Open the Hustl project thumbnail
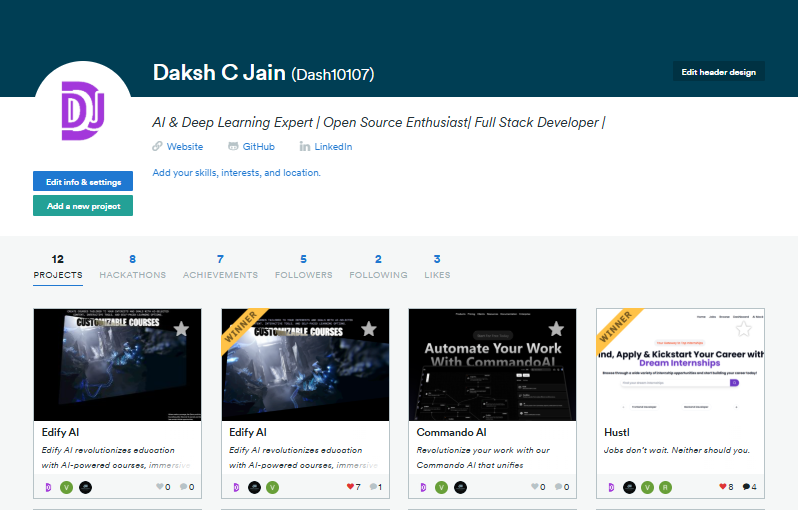 (x=680, y=365)
